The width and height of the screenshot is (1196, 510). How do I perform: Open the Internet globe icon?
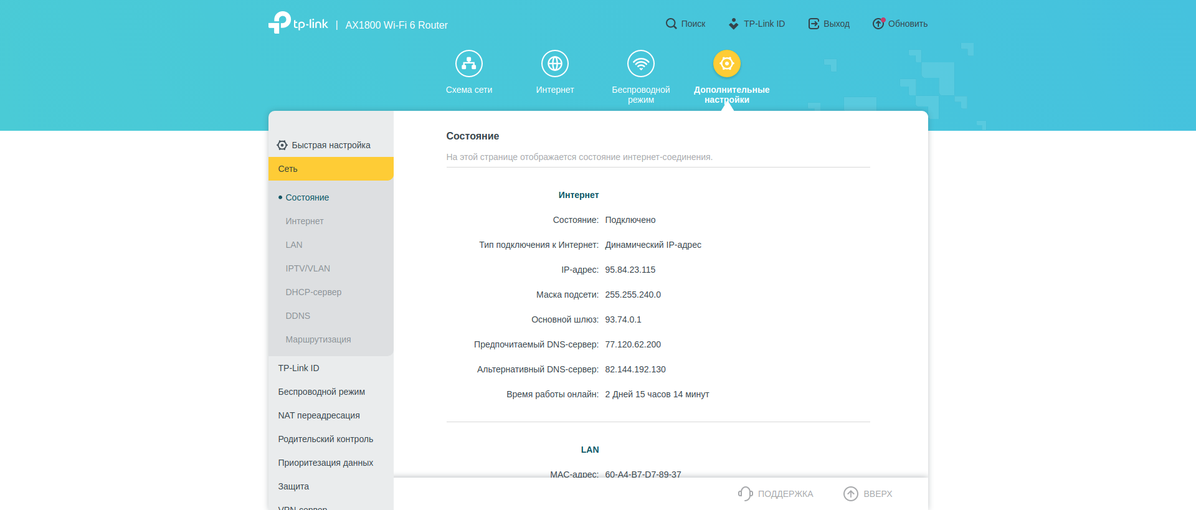click(555, 63)
